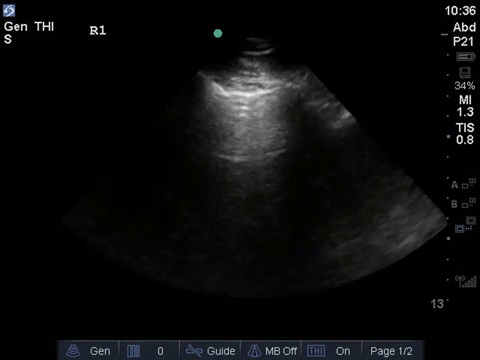
Task: Toggle the needle Guide option
Action: click(210, 351)
